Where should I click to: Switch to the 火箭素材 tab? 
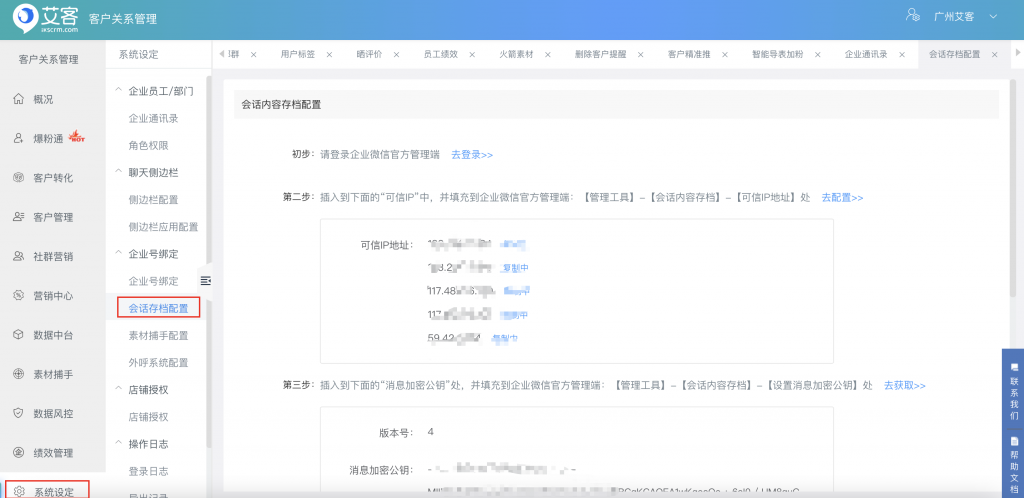tap(517, 54)
